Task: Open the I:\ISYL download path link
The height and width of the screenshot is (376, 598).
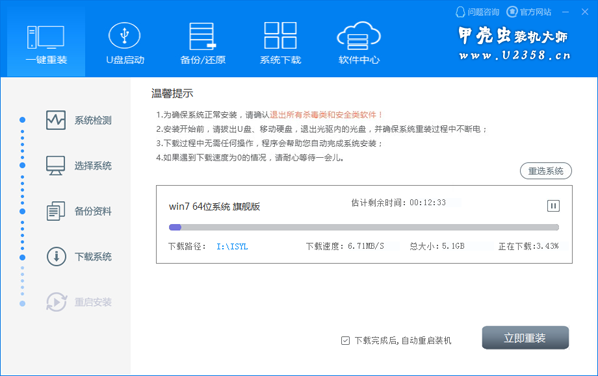Action: click(x=232, y=246)
